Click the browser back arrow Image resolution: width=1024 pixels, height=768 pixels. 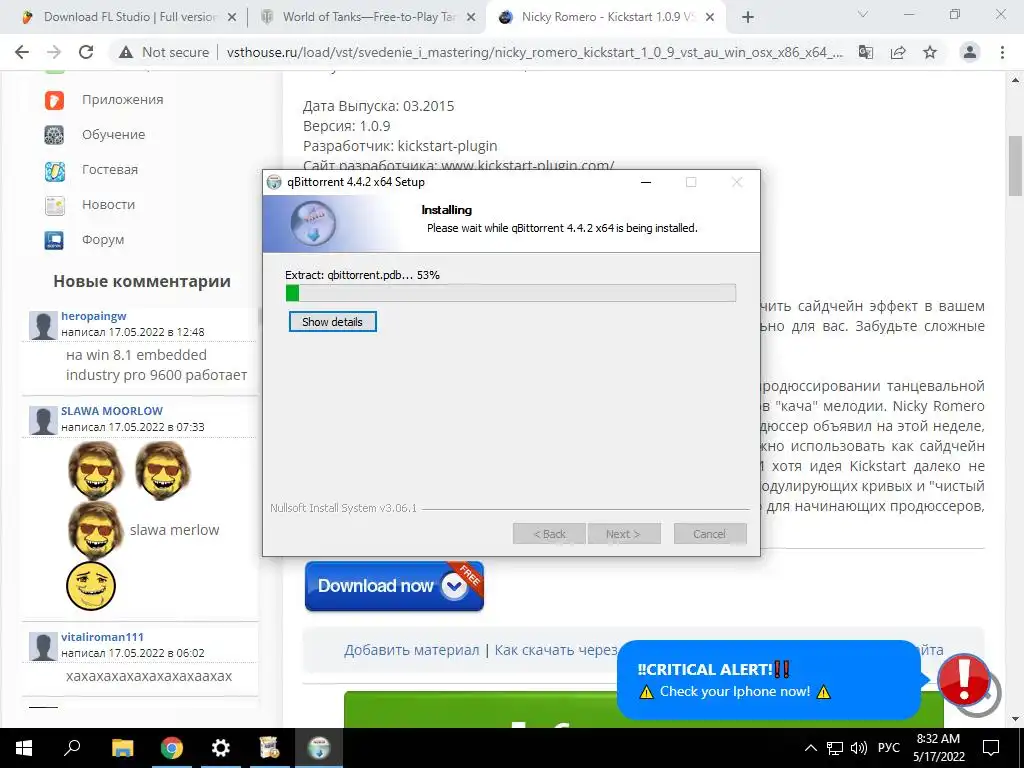[22, 52]
